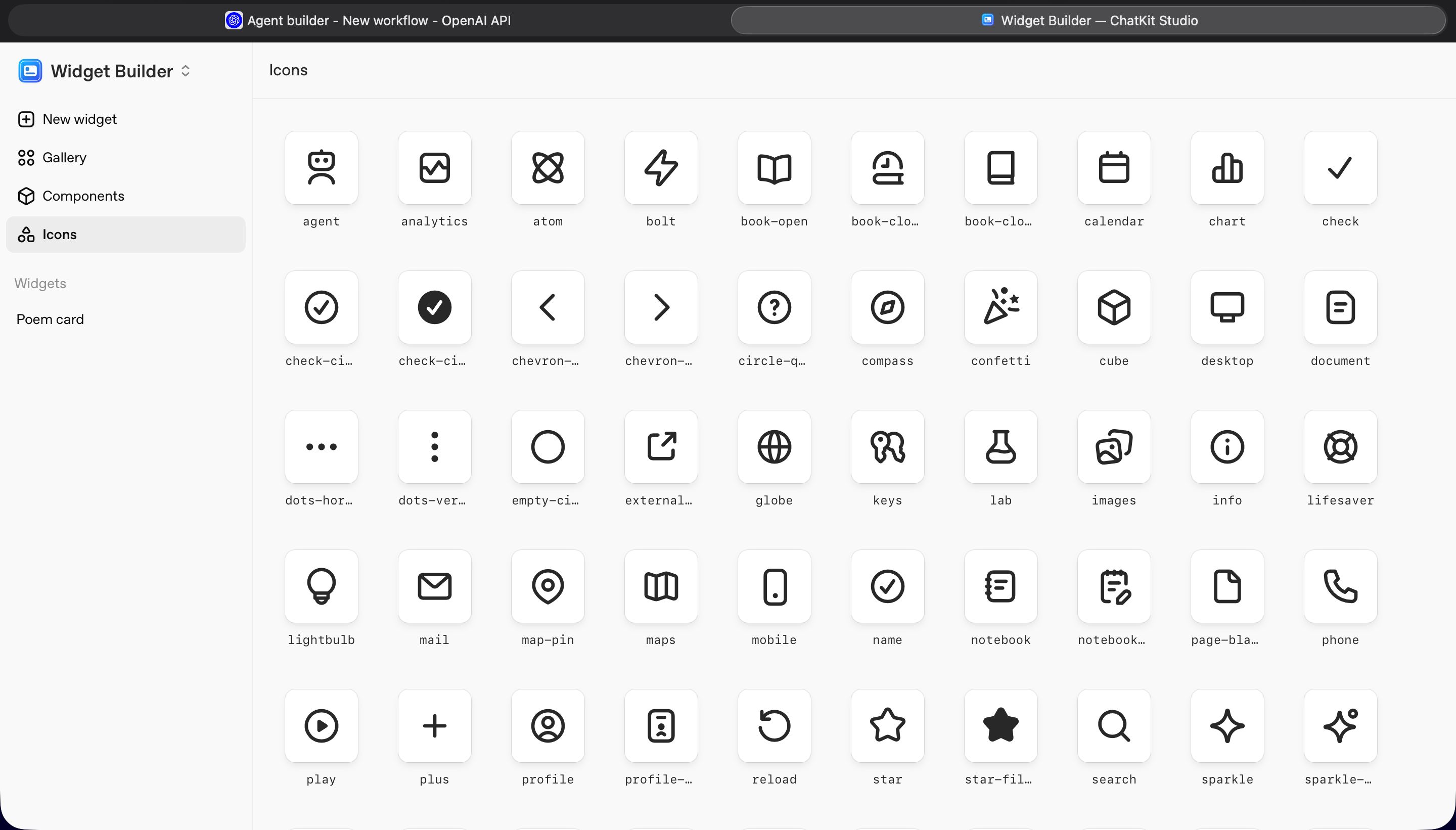
Task: Select the agent robot icon tile
Action: 321,168
